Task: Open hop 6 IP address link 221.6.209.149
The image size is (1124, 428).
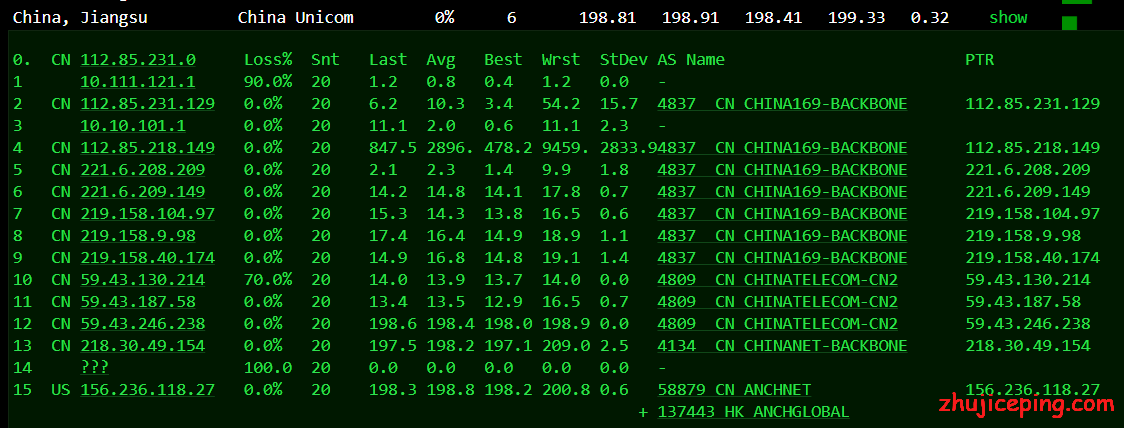Action: point(143,191)
